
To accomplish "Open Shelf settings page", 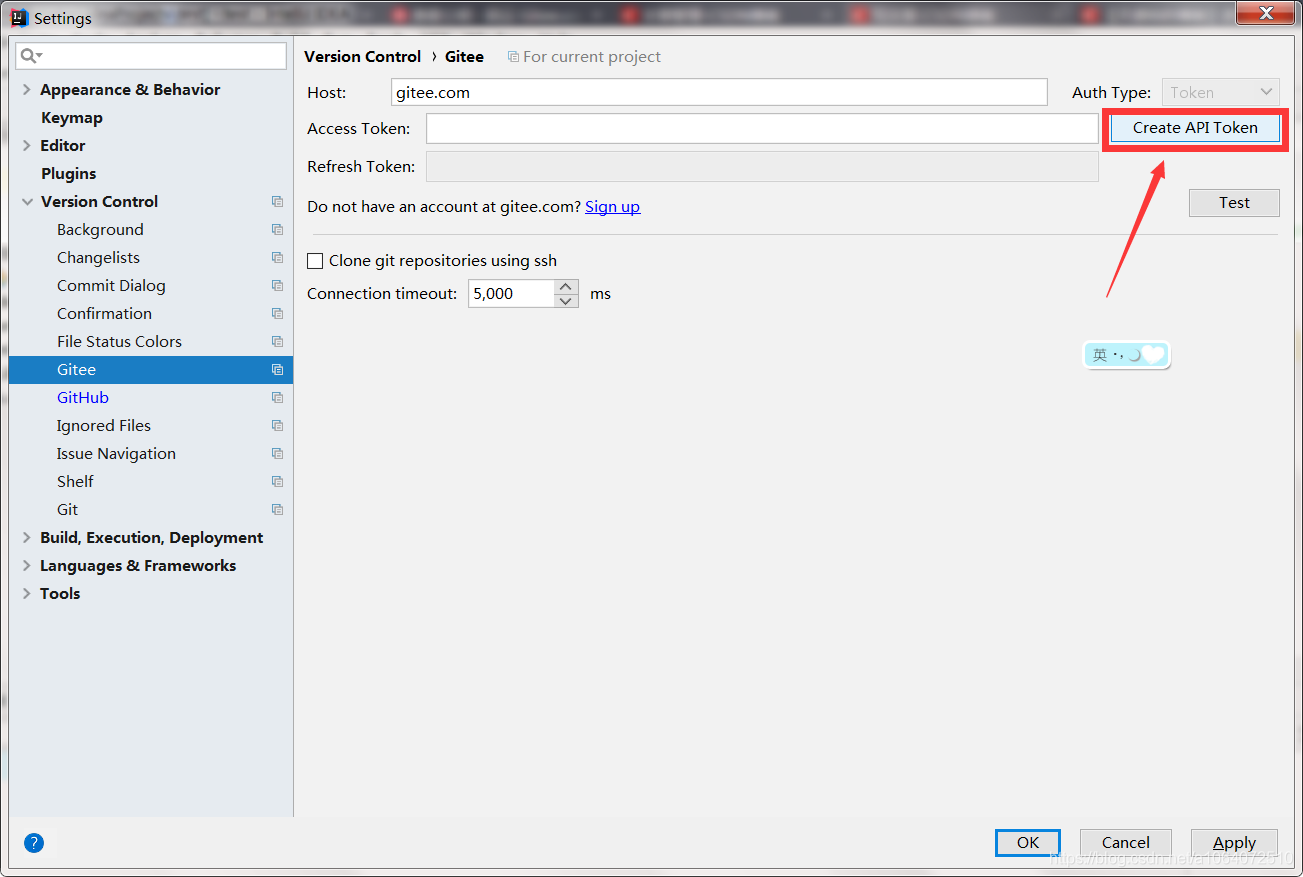I will [75, 482].
